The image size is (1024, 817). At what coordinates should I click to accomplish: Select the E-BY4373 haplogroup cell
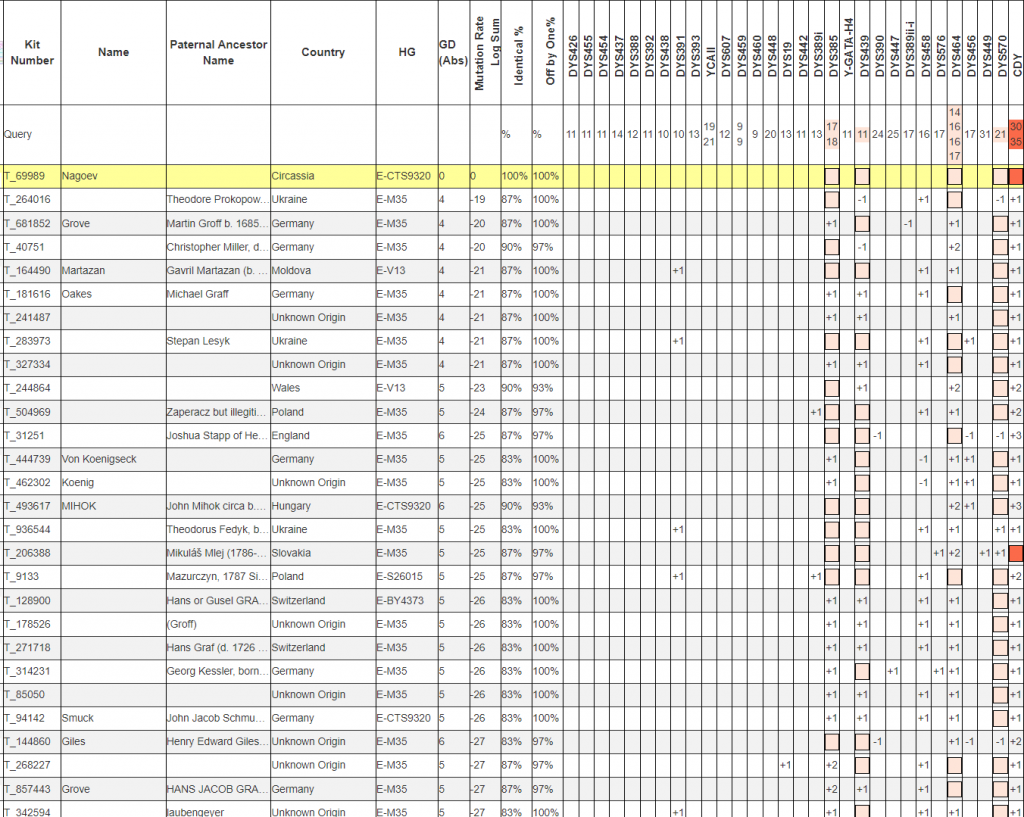tap(402, 601)
